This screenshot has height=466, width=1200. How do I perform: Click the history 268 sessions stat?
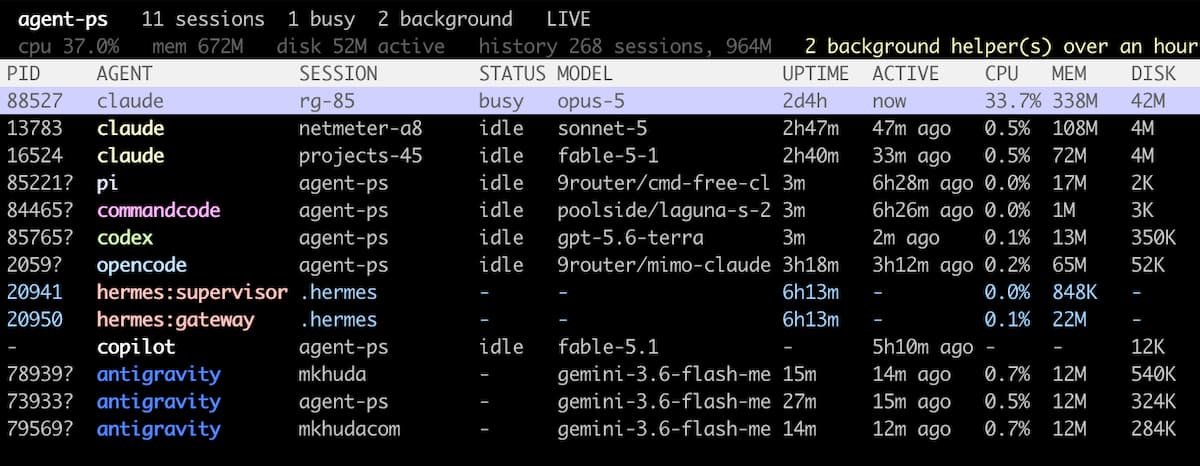tap(624, 46)
